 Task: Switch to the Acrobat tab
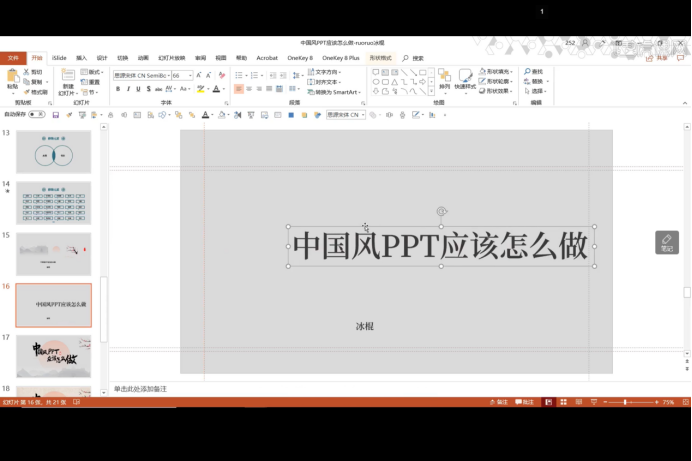point(267,58)
